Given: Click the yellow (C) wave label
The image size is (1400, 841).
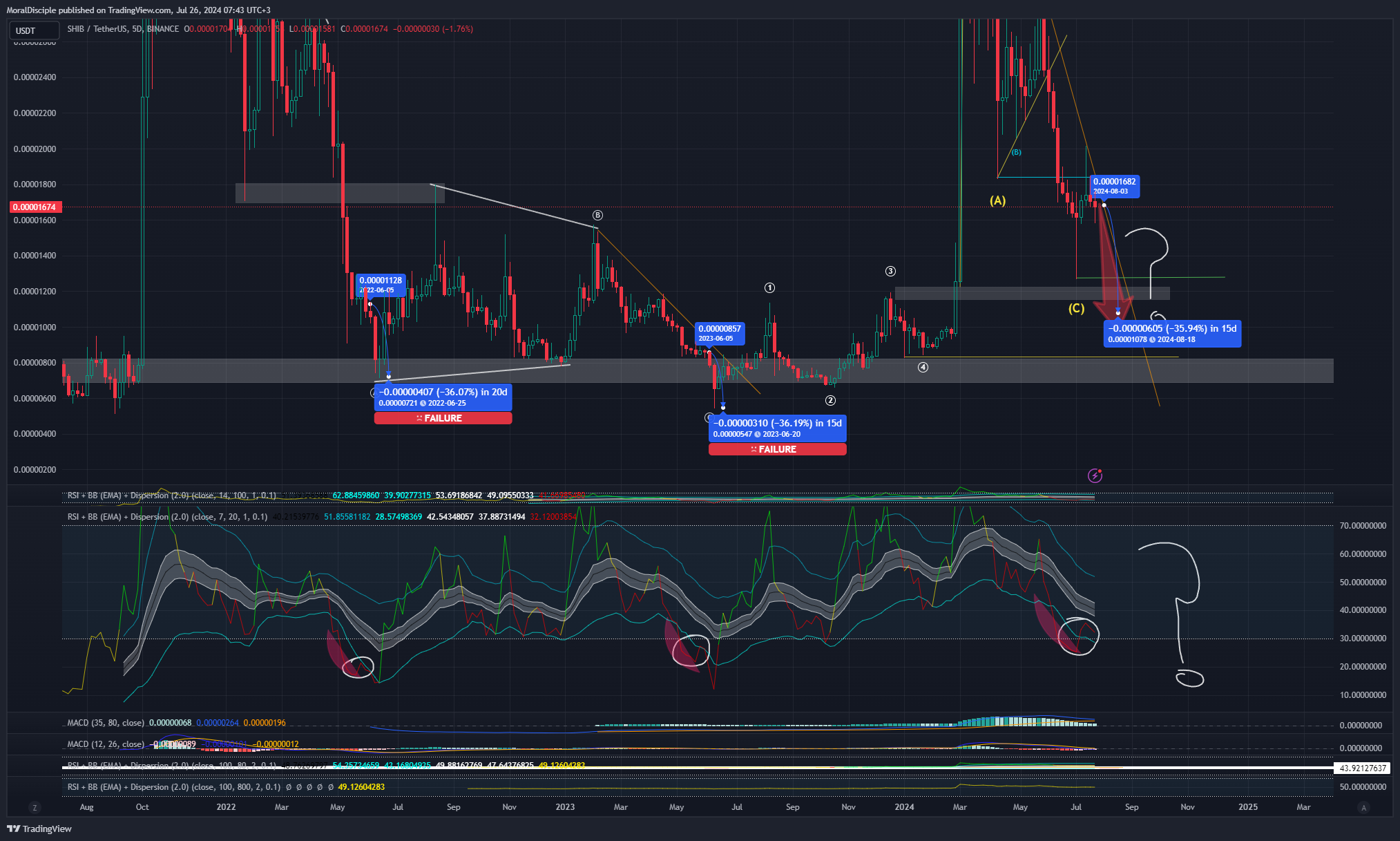Looking at the screenshot, I should click(x=1076, y=308).
